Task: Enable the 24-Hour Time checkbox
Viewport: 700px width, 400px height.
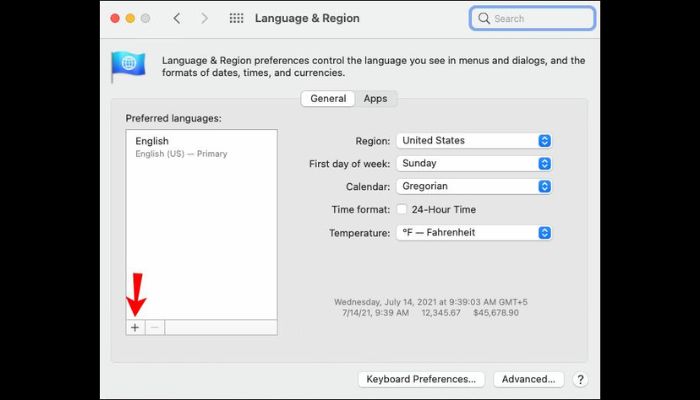Action: pos(402,209)
